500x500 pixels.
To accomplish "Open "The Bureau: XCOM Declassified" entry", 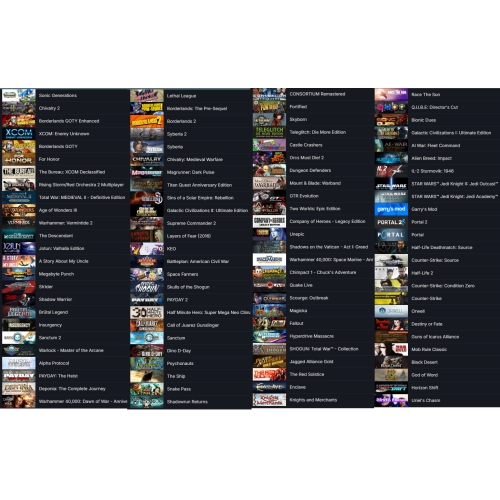I will (72, 172).
